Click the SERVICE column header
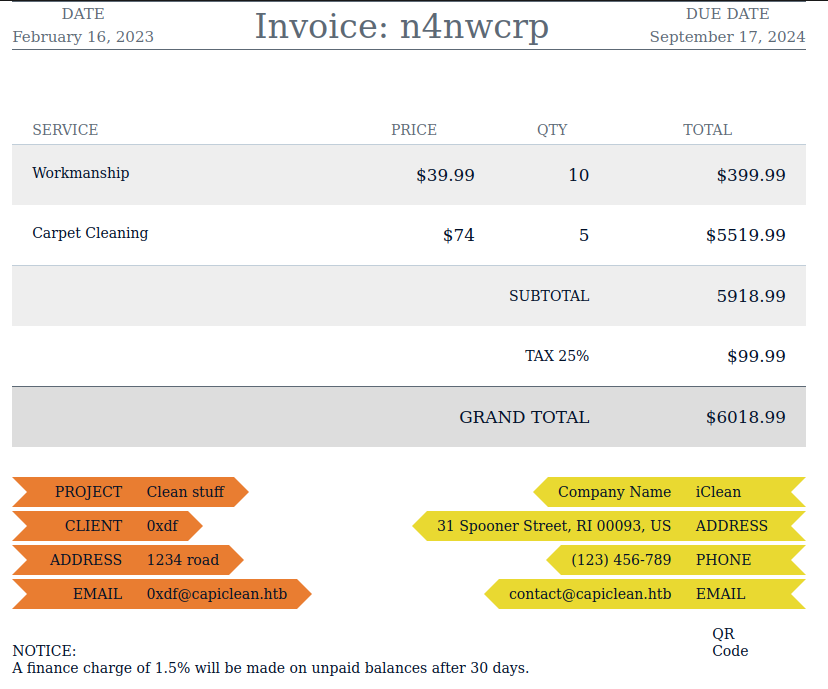 (x=65, y=130)
